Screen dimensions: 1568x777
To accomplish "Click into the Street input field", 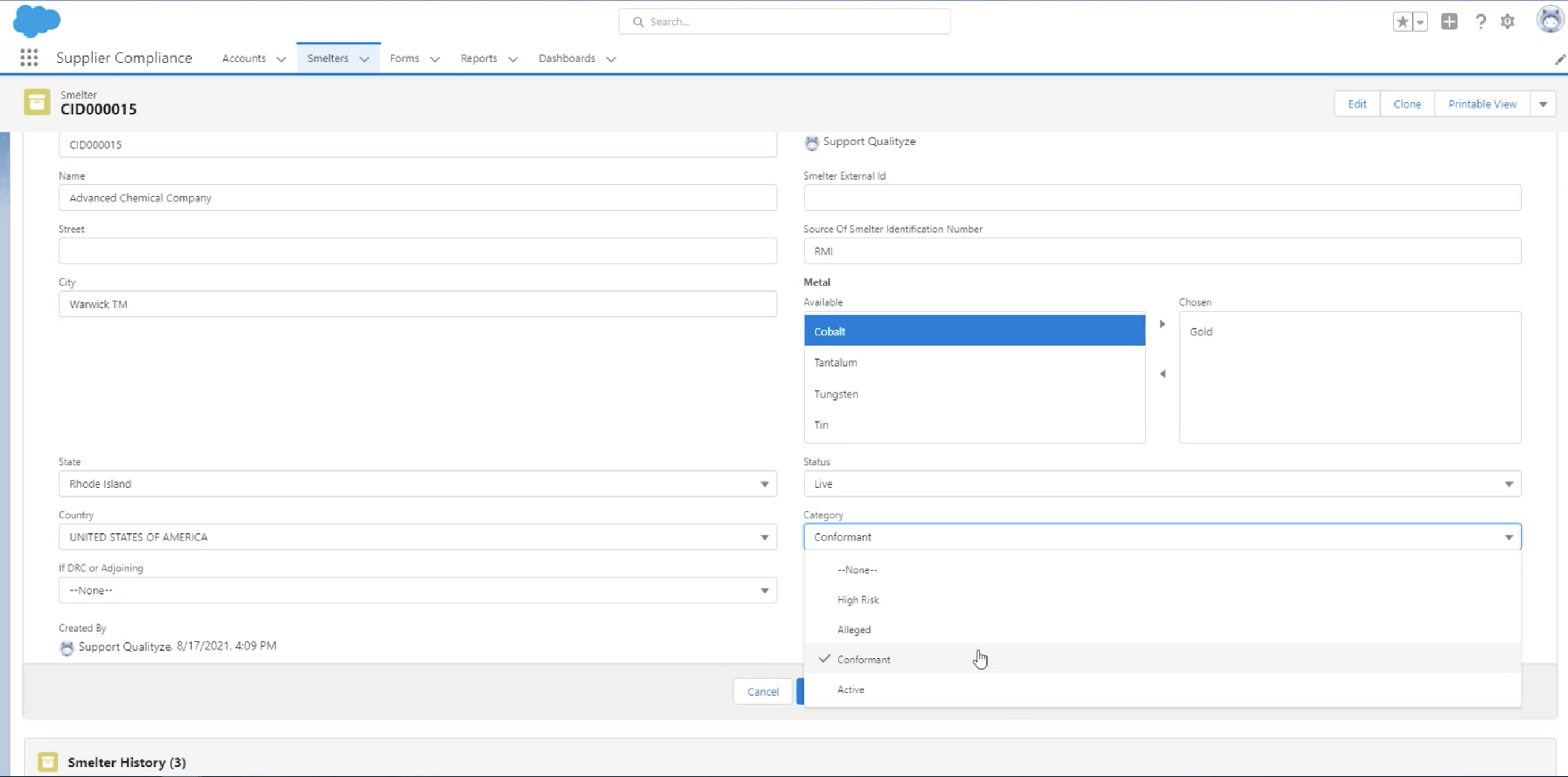I will pos(417,251).
